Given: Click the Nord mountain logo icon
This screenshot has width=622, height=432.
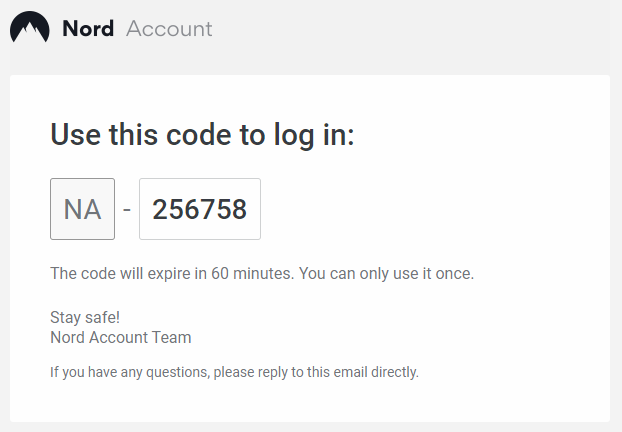Looking at the screenshot, I should pyautogui.click(x=30, y=27).
